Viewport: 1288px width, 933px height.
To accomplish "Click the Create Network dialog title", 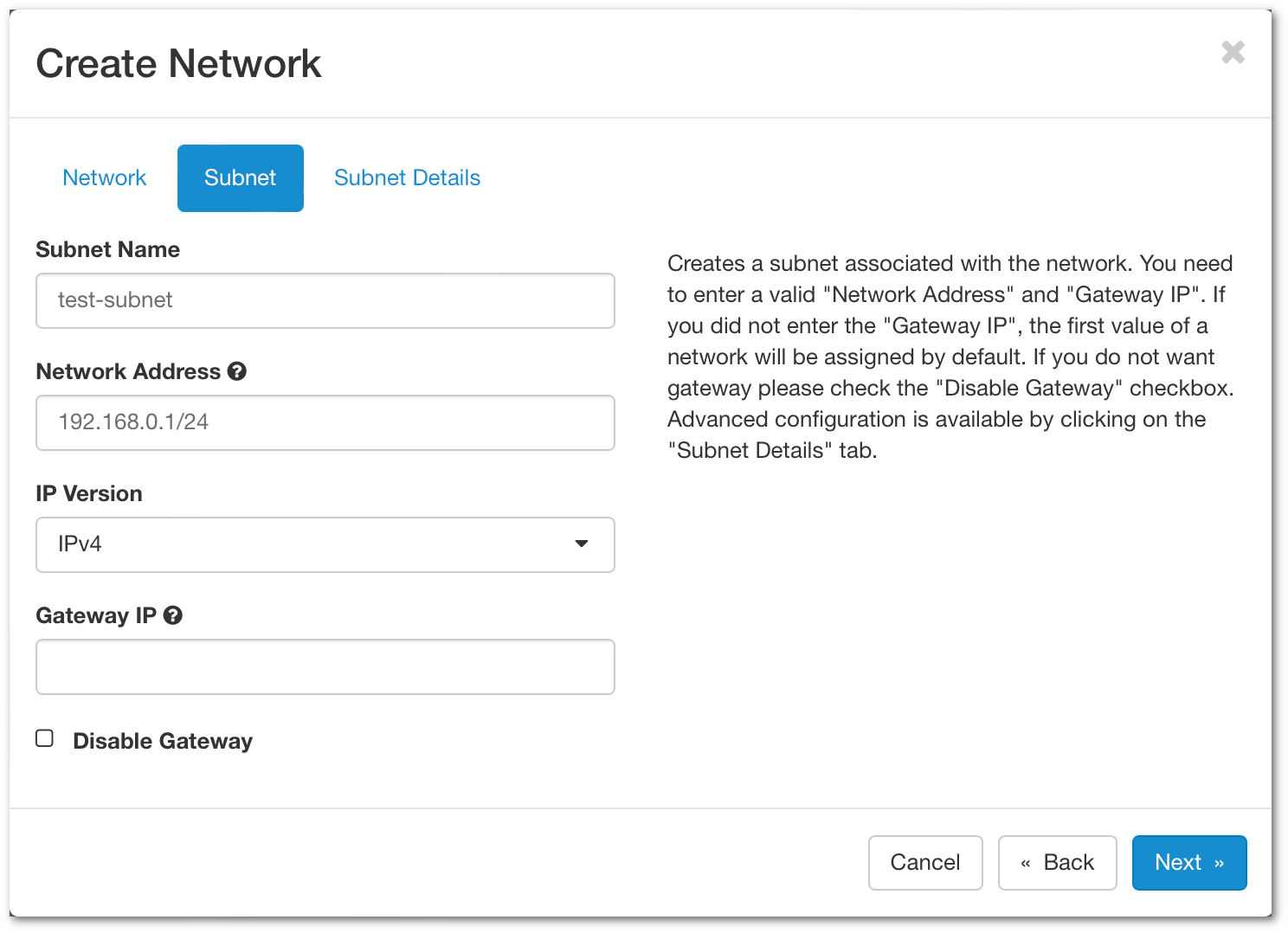I will coord(178,63).
